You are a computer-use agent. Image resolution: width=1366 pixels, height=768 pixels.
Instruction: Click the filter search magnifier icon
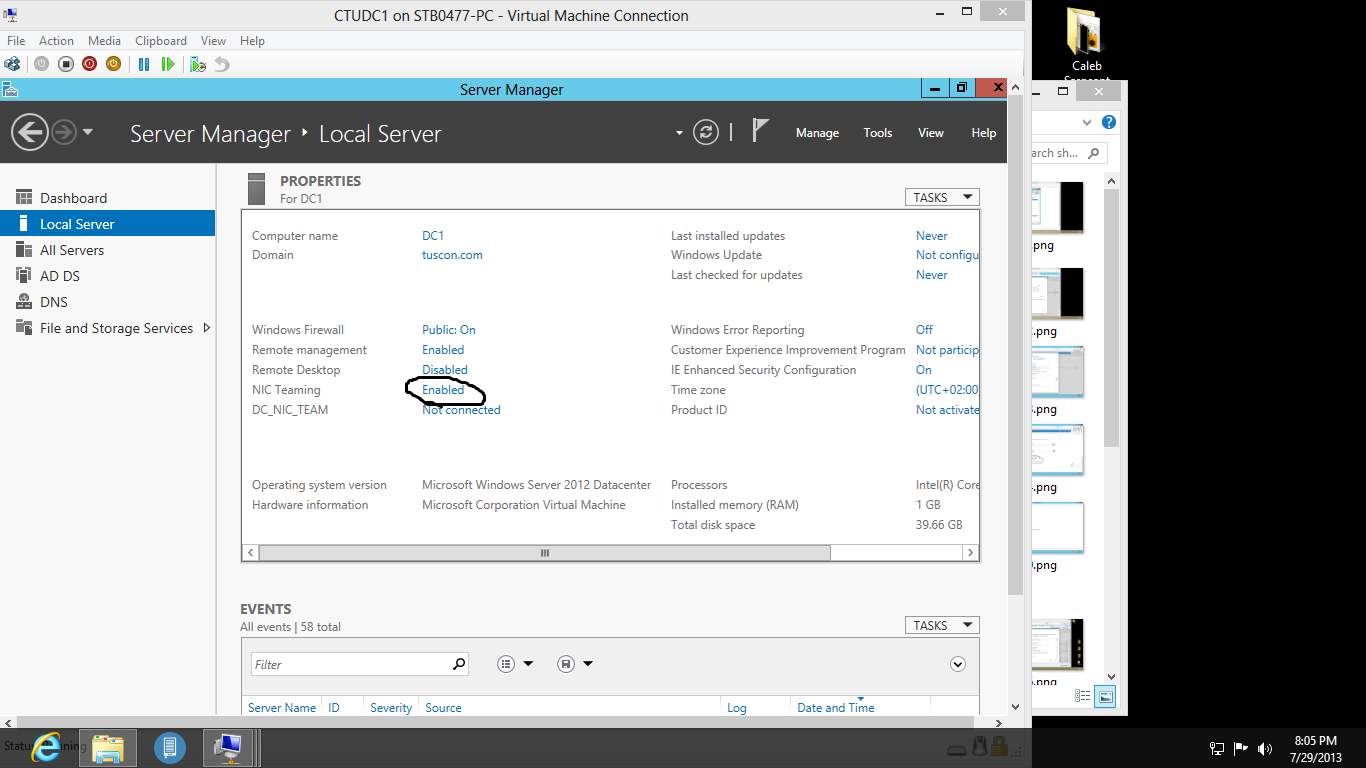click(459, 663)
